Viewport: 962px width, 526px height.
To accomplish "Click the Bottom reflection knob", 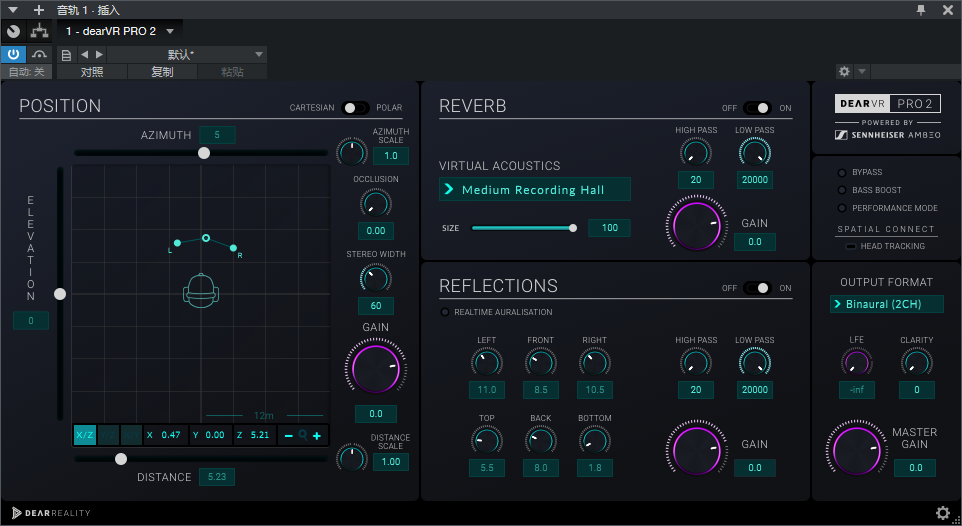I will (595, 440).
